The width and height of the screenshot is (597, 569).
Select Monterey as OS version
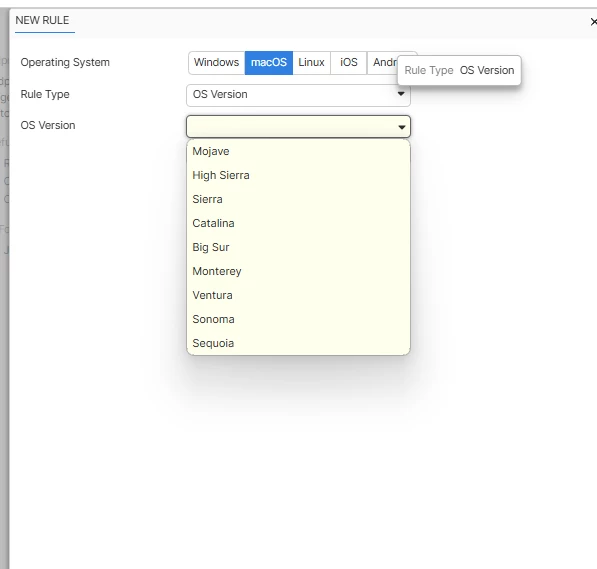coord(298,271)
